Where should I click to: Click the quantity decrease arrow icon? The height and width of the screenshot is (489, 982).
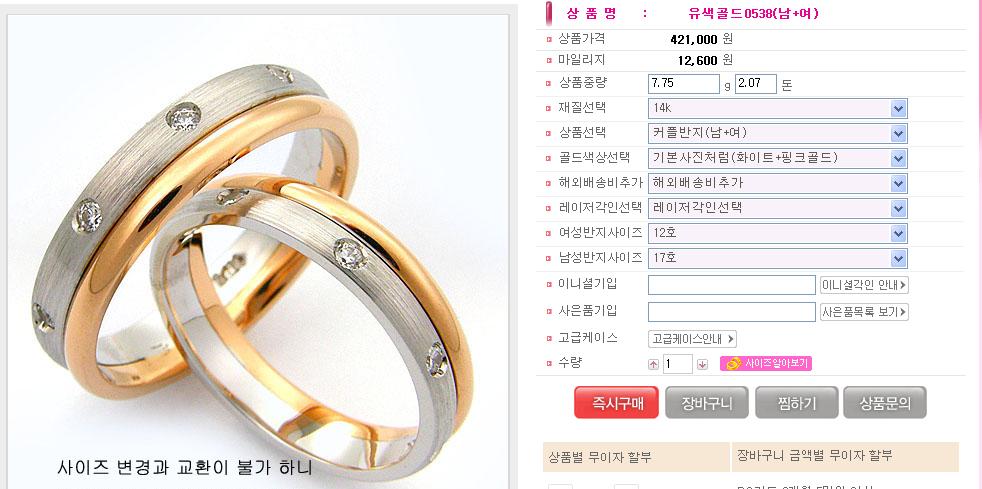click(x=702, y=364)
